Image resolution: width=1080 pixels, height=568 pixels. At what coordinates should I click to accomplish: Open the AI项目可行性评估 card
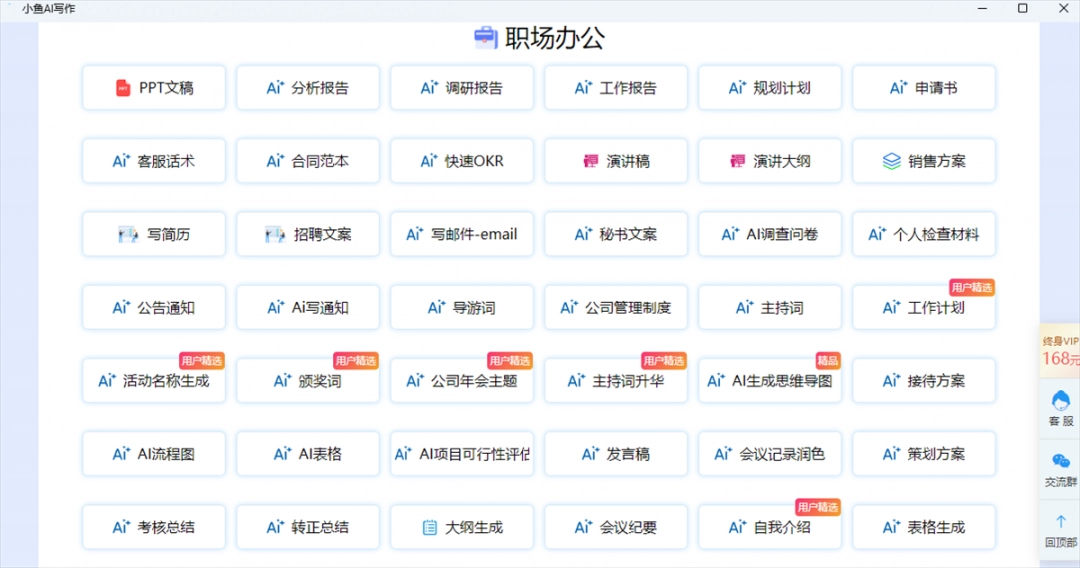[x=461, y=454]
